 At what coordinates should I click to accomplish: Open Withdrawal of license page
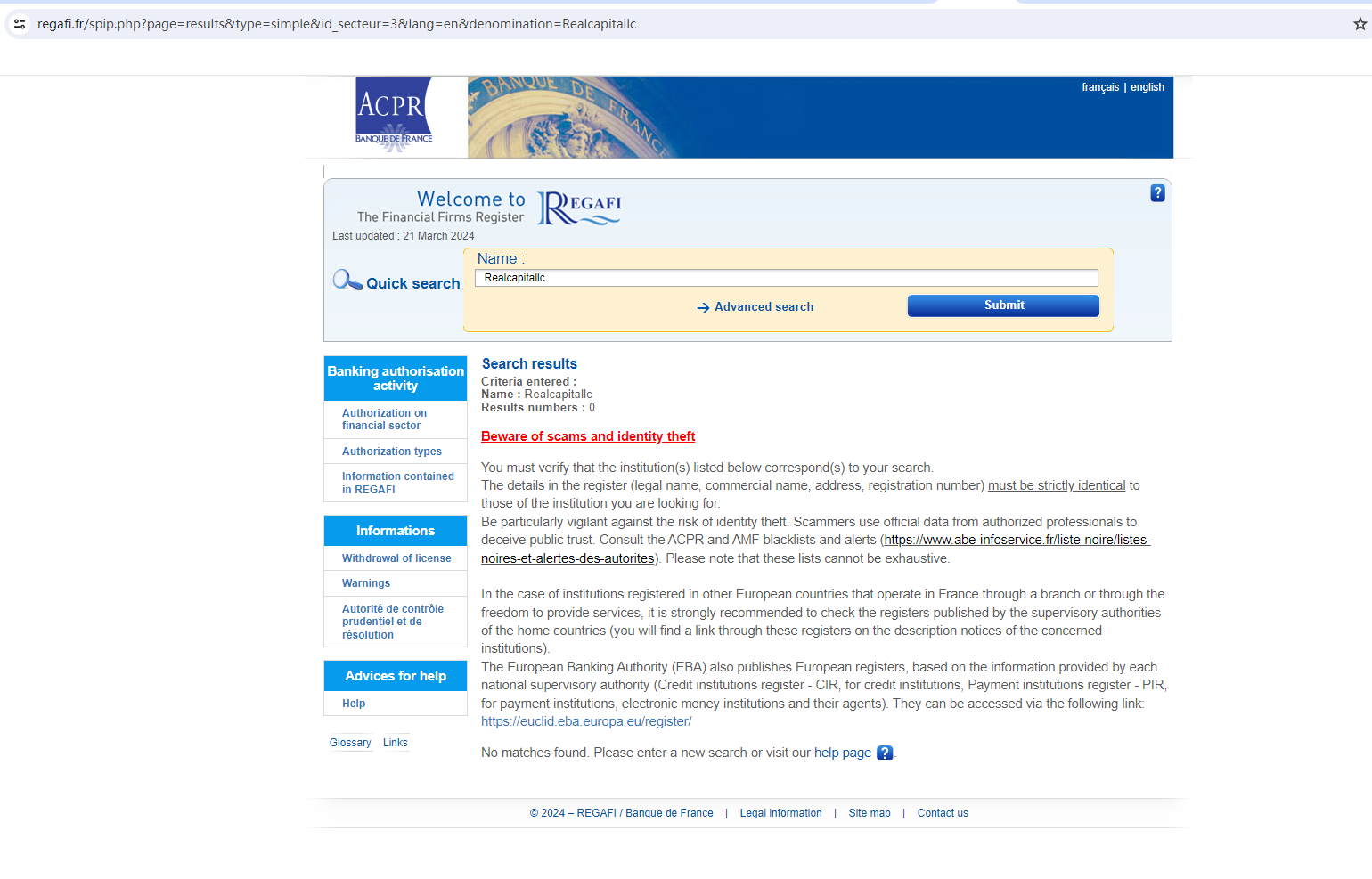pyautogui.click(x=396, y=558)
